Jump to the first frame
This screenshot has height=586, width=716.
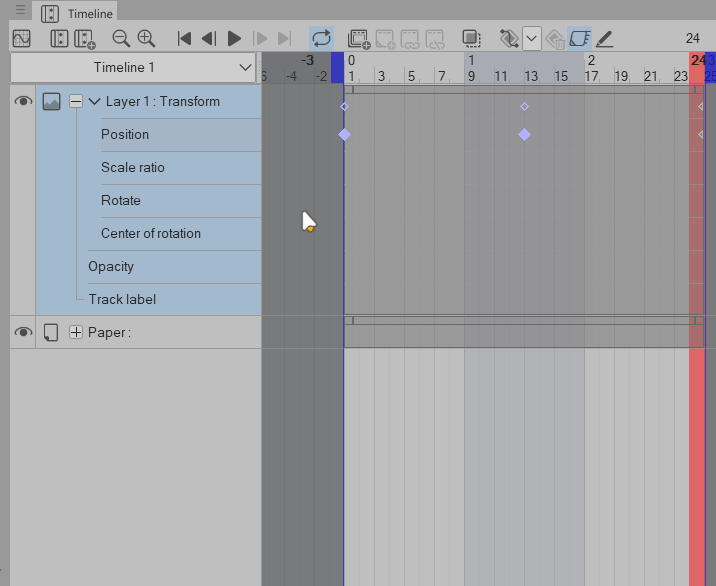point(184,39)
